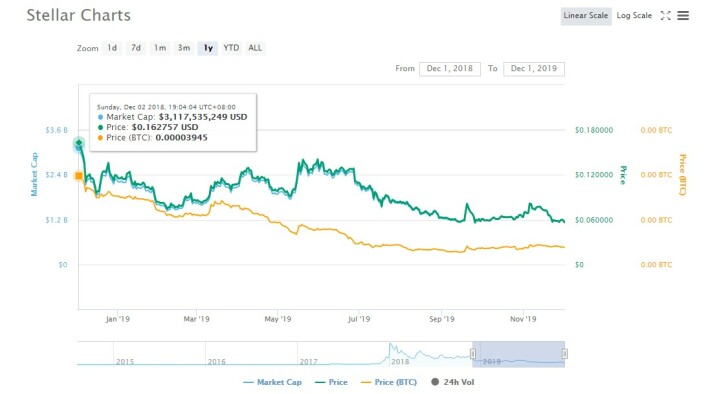Edit the To date field
Image resolution: width=710 pixels, height=394 pixels.
pyautogui.click(x=534, y=69)
